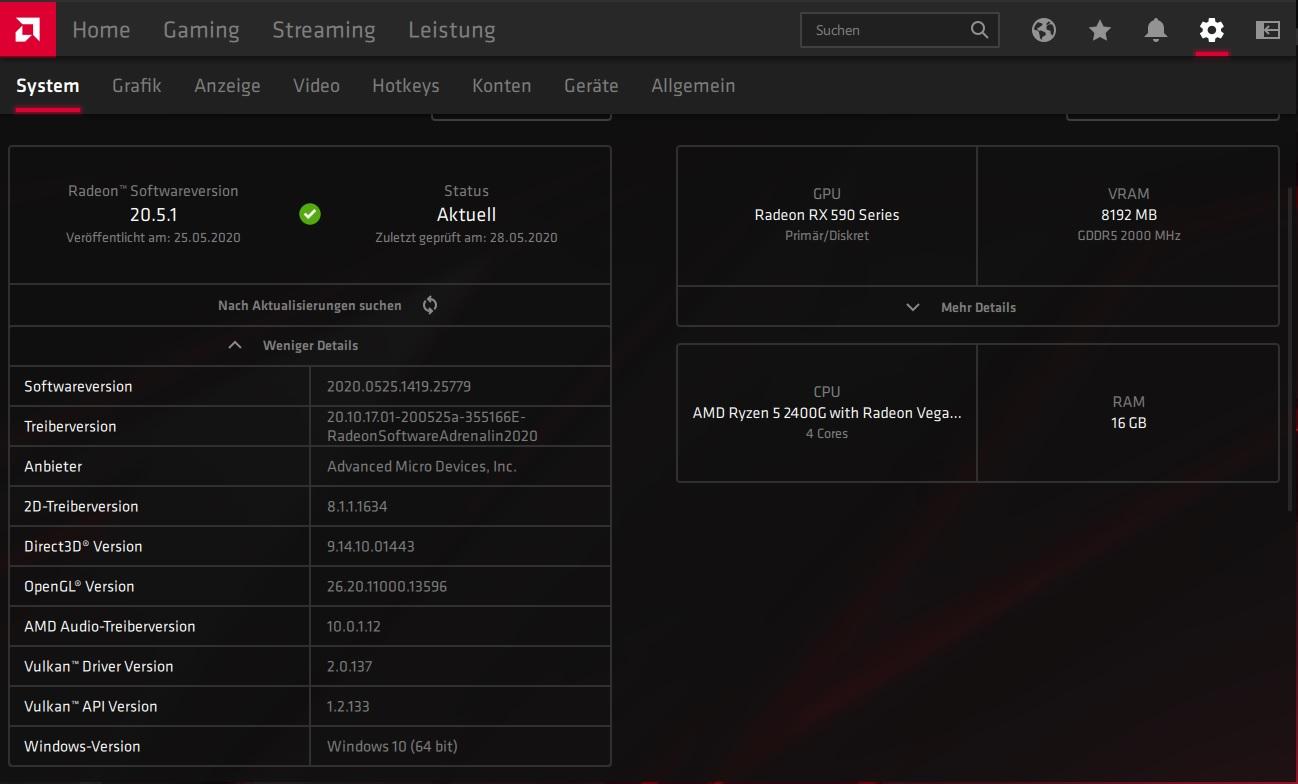Expand Mehr Details for GPU
This screenshot has height=784, width=1298.
coord(978,307)
